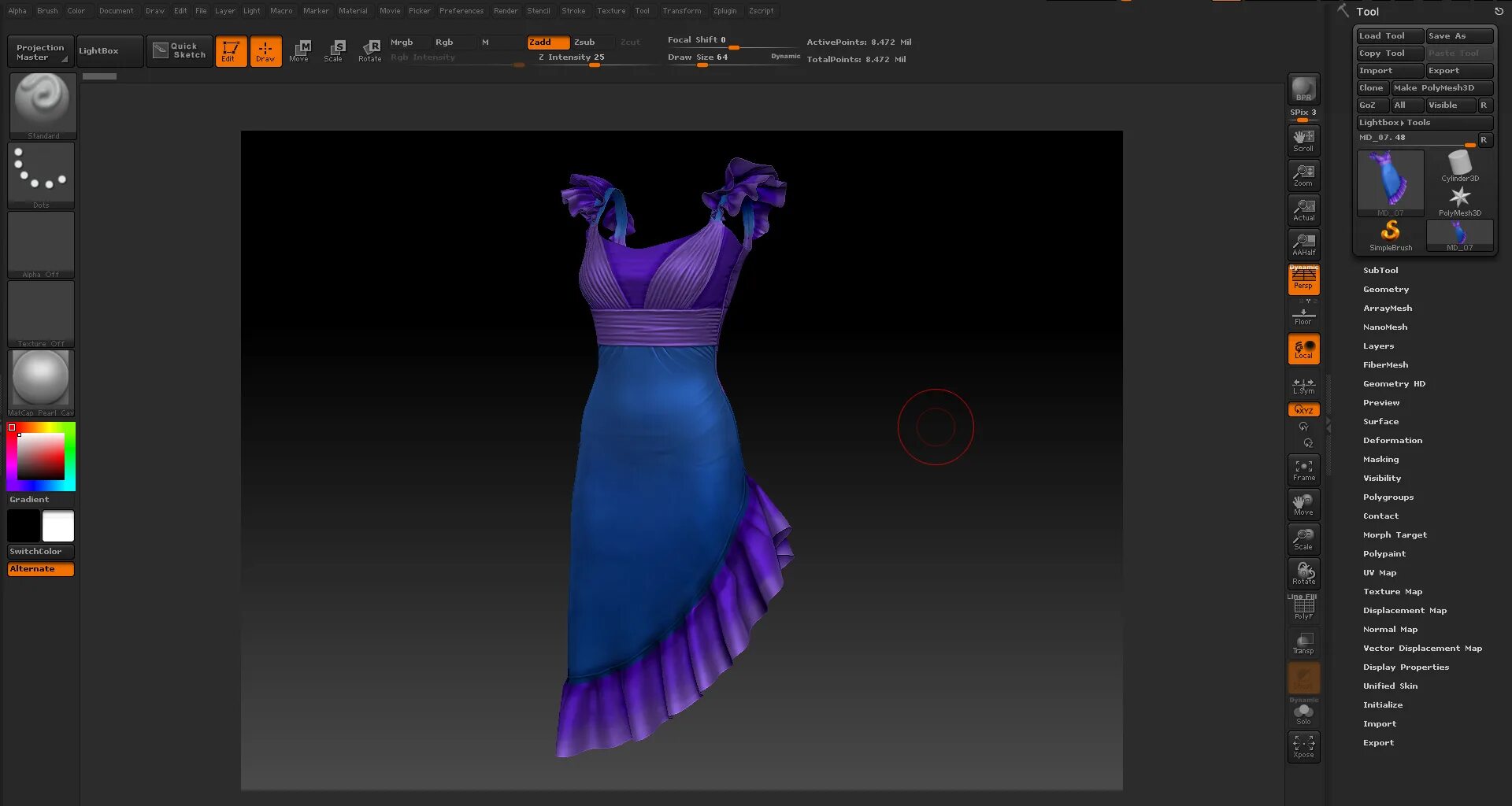Screen dimensions: 1512x806
Task: Click the Actual size icon
Action: [1303, 210]
